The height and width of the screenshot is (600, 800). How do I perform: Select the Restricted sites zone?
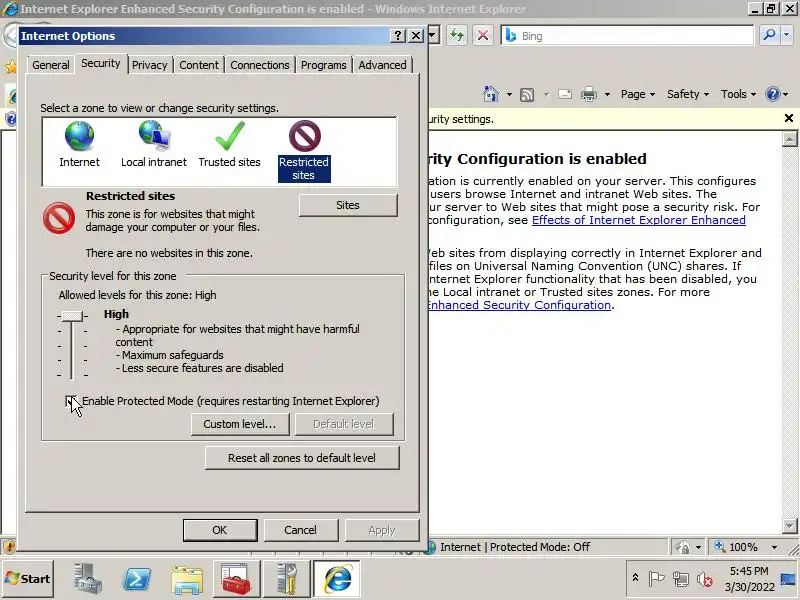coord(304,151)
